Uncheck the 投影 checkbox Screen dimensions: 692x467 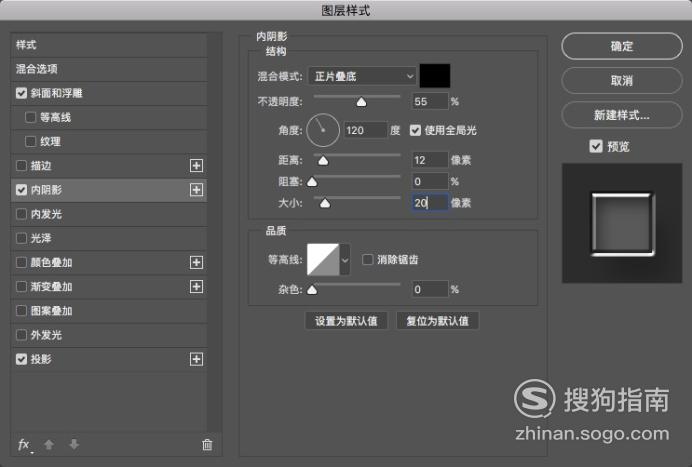pos(21,359)
